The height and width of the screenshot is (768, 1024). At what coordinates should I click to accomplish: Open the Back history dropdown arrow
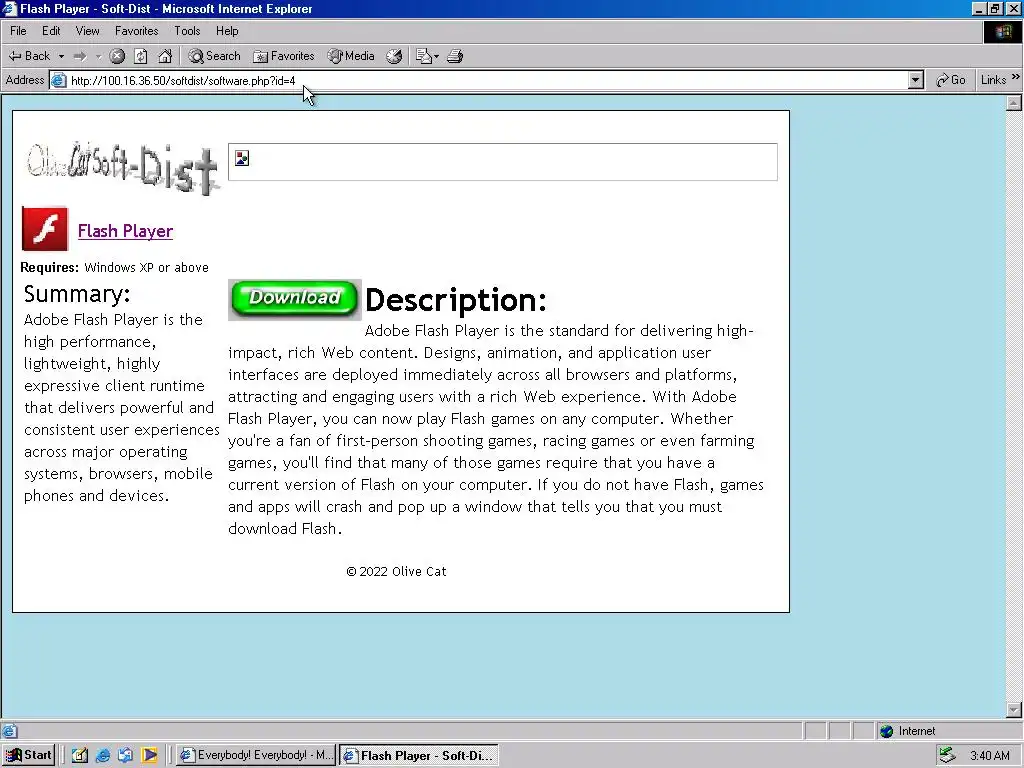pos(61,56)
